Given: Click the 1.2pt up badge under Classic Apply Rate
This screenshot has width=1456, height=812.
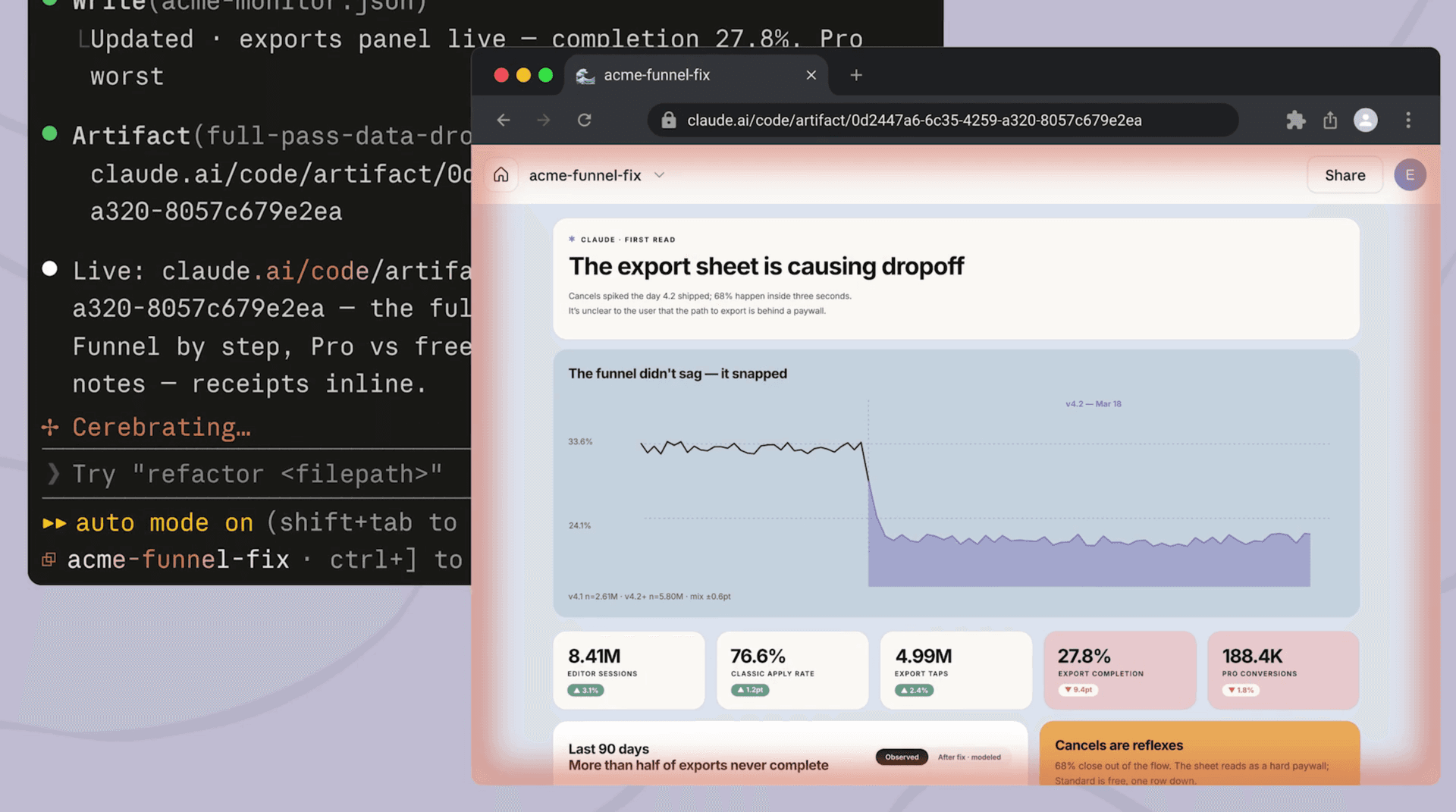Looking at the screenshot, I should coord(750,690).
